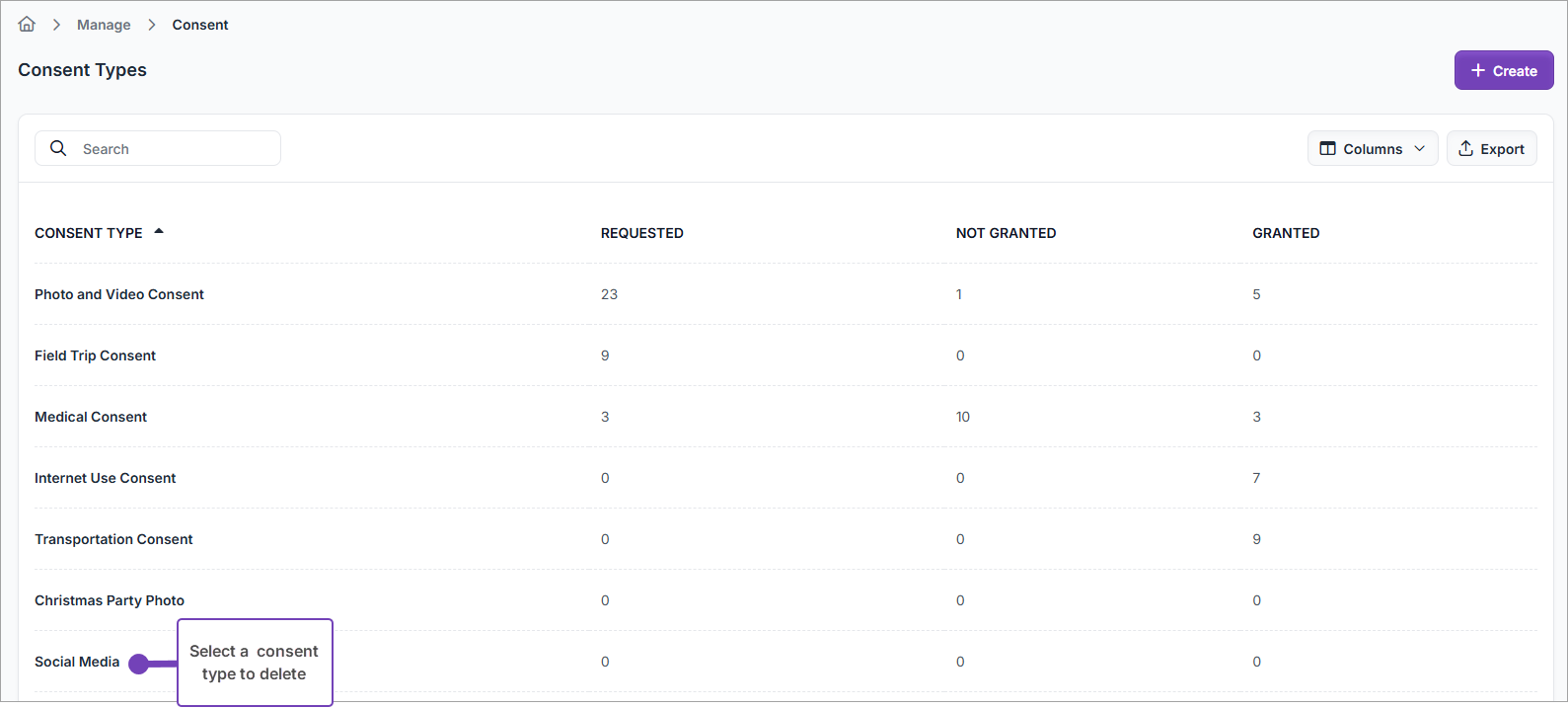Click the ascending sort arrow icon

[159, 231]
